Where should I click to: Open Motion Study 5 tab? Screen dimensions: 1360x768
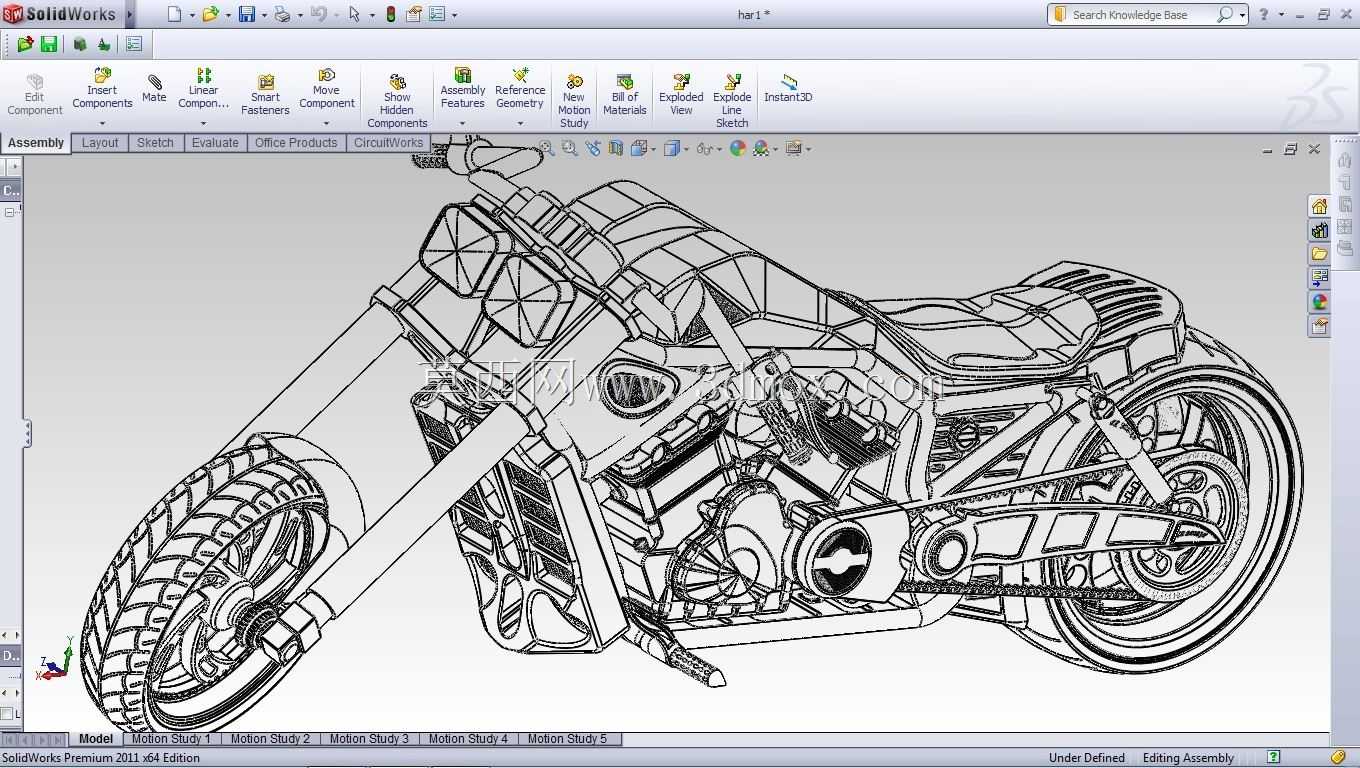point(567,739)
